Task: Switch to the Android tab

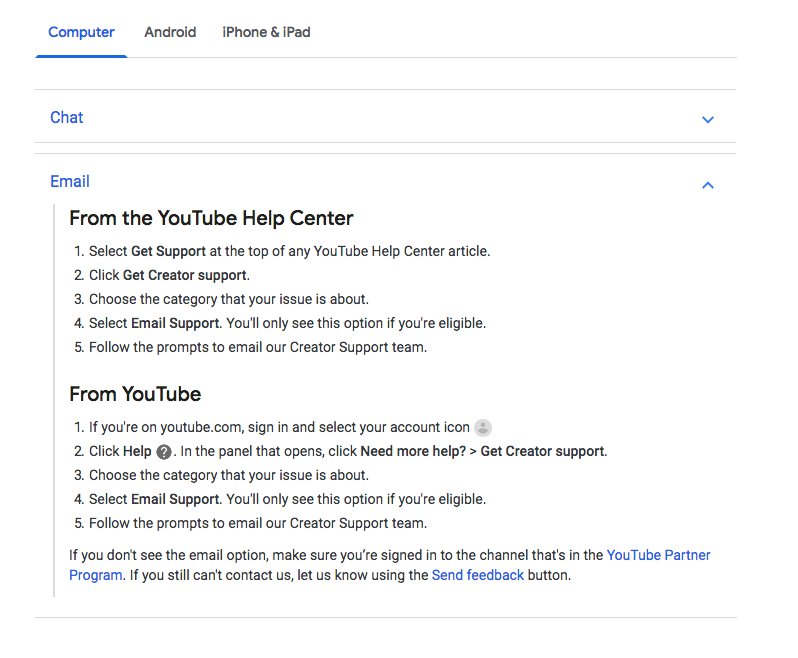Action: [170, 33]
